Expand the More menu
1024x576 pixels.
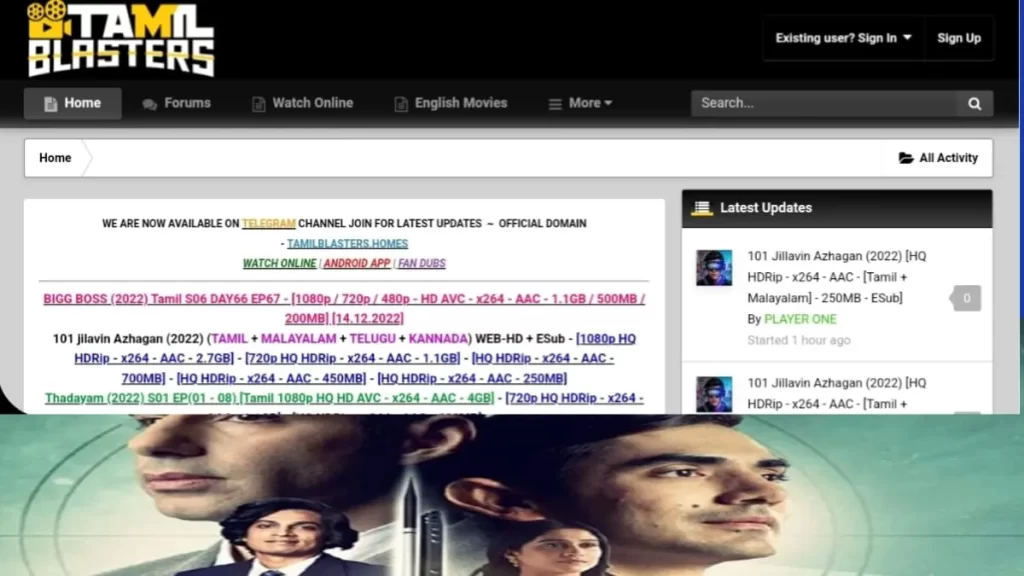click(580, 103)
